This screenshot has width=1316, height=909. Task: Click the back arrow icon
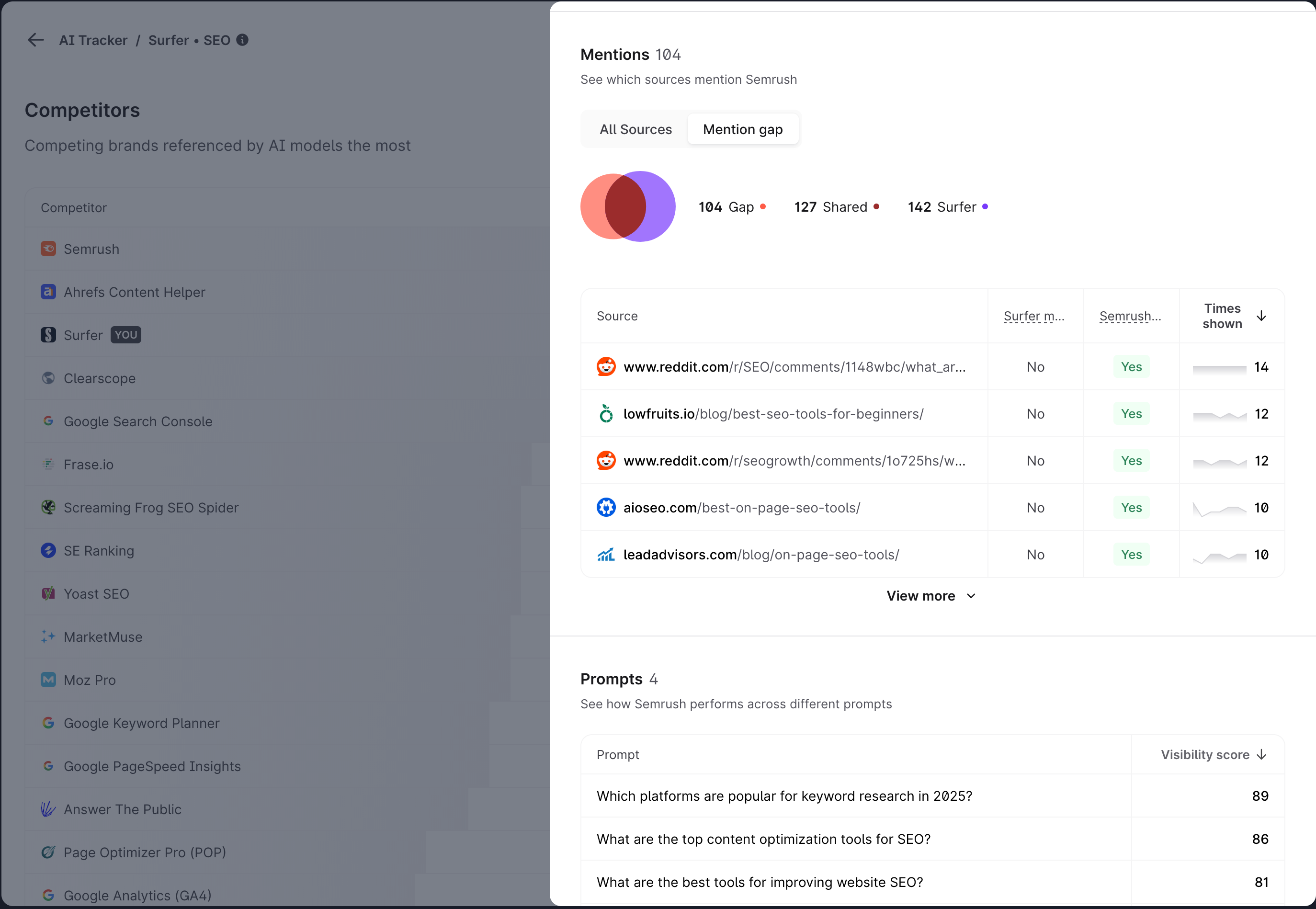pyautogui.click(x=35, y=40)
